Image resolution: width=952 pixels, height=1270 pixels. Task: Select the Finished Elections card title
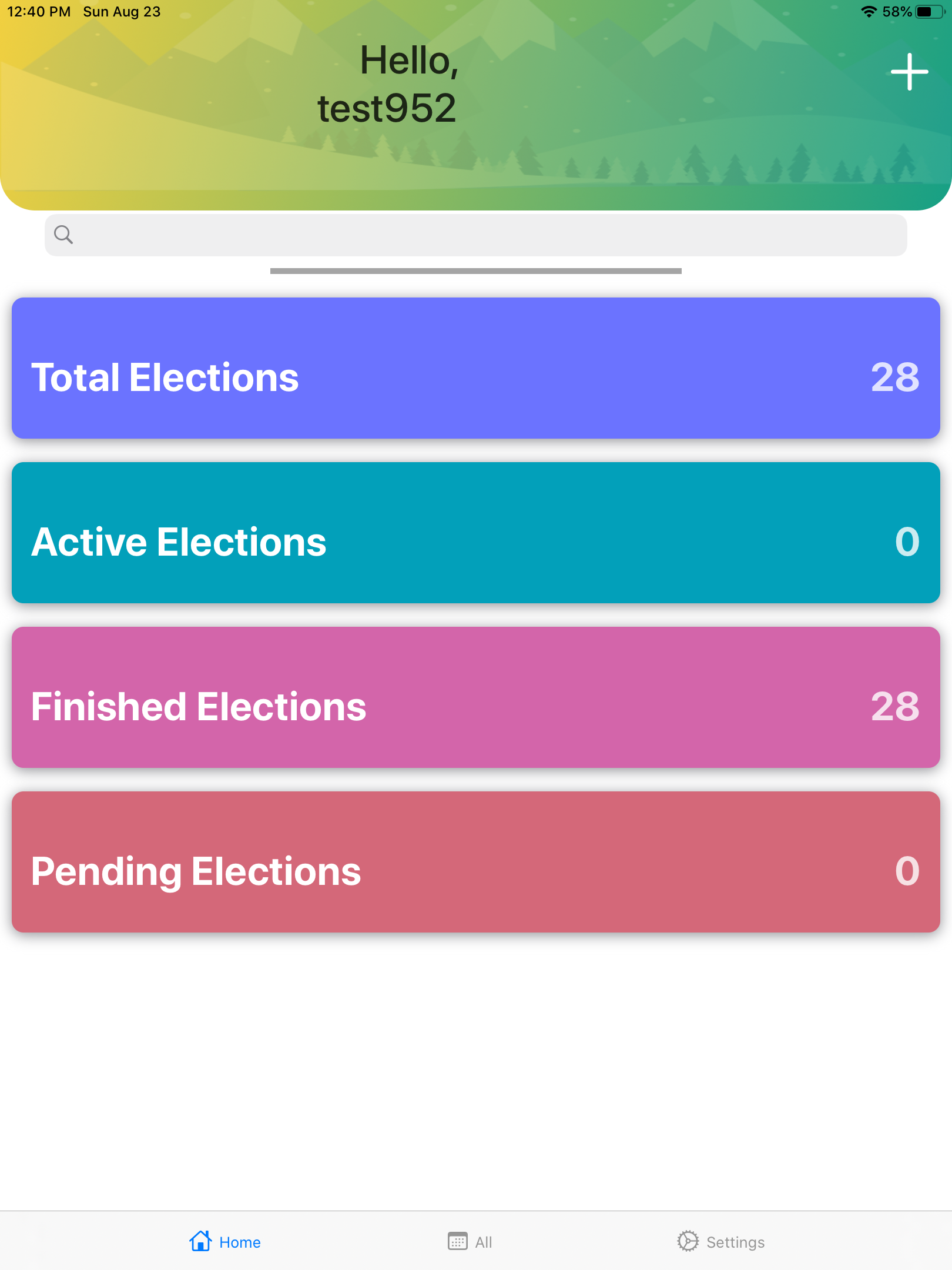[199, 706]
